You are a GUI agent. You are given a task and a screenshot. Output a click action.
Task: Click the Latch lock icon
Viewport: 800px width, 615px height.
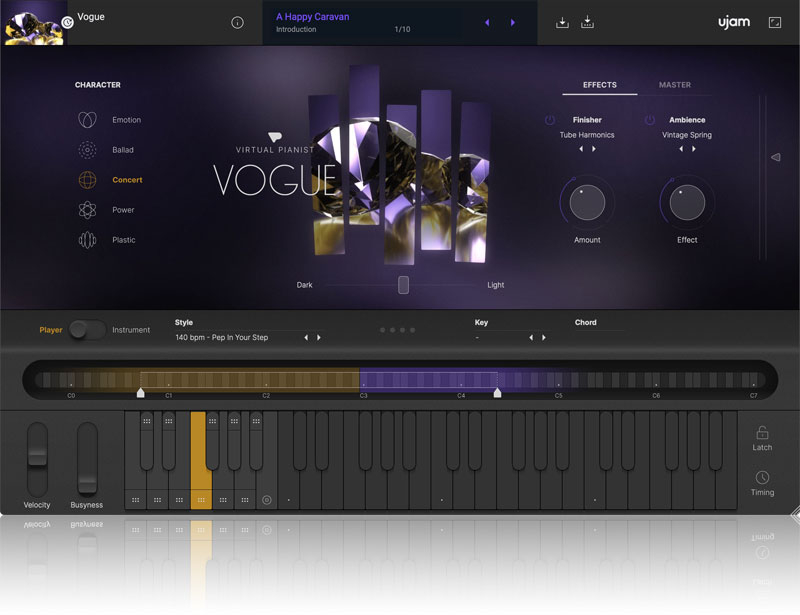point(762,433)
